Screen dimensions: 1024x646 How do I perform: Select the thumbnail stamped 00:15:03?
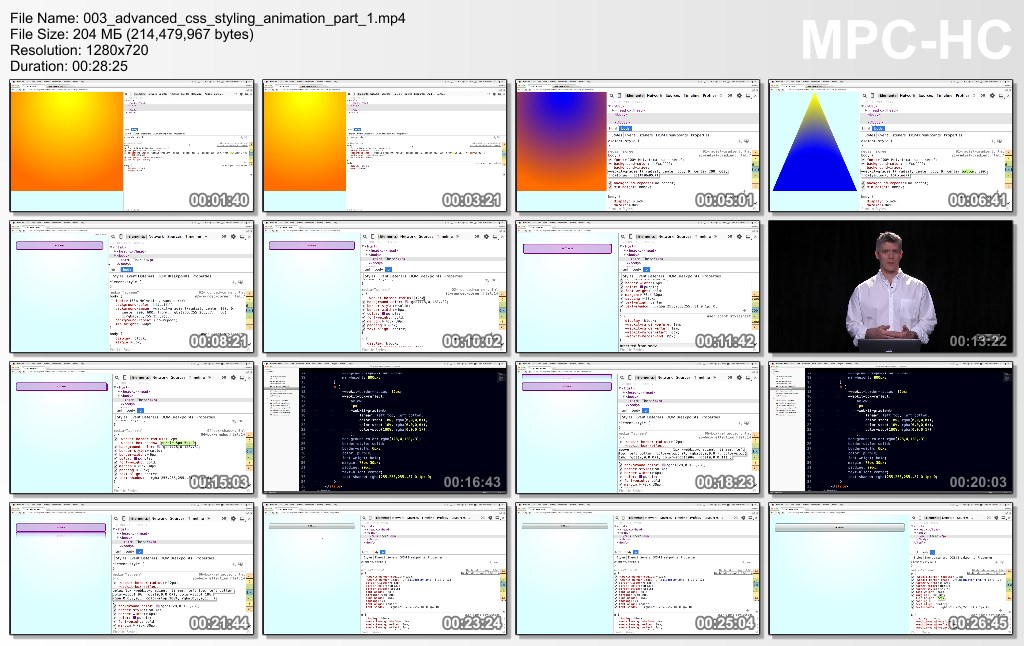click(x=132, y=428)
